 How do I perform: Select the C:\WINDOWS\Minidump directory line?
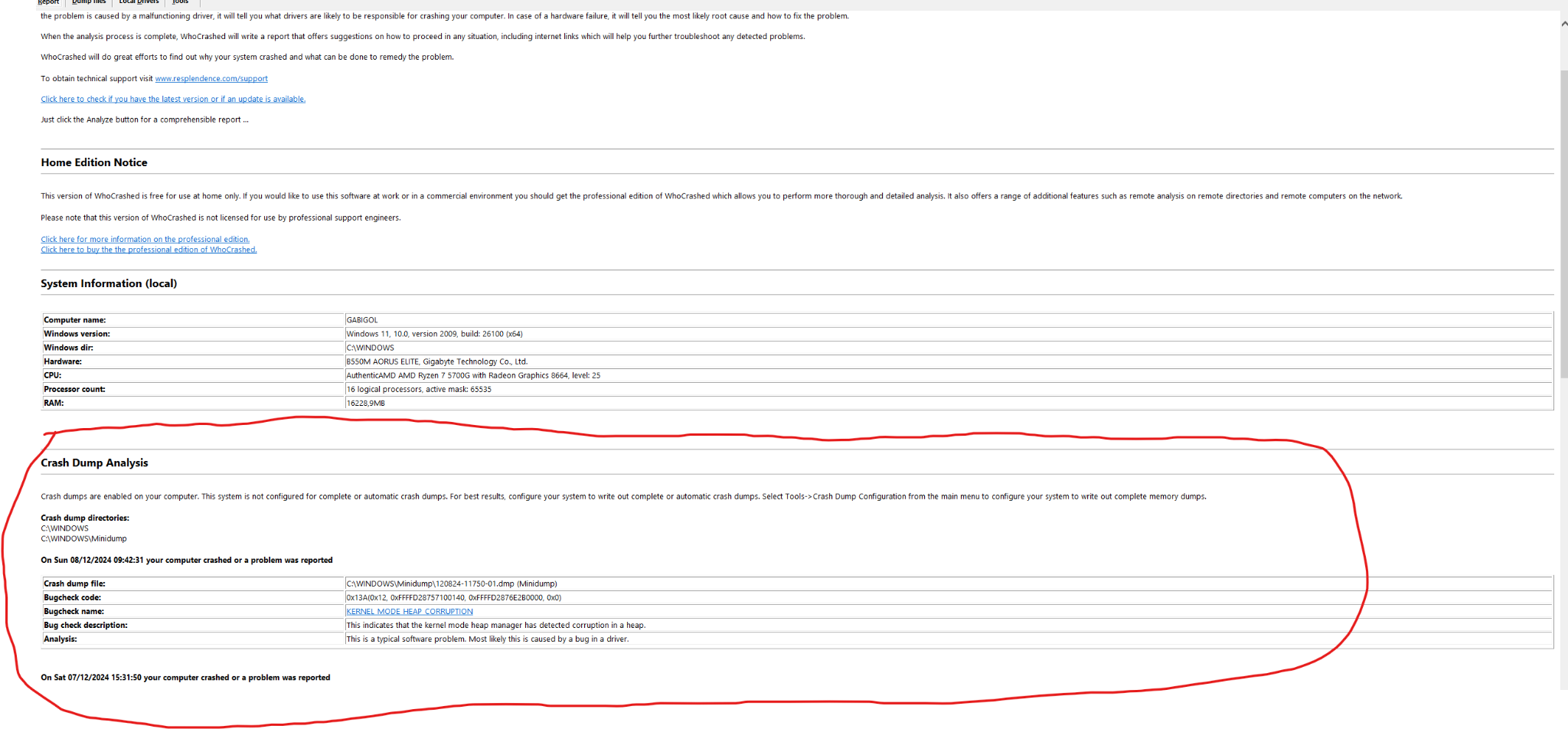point(83,538)
